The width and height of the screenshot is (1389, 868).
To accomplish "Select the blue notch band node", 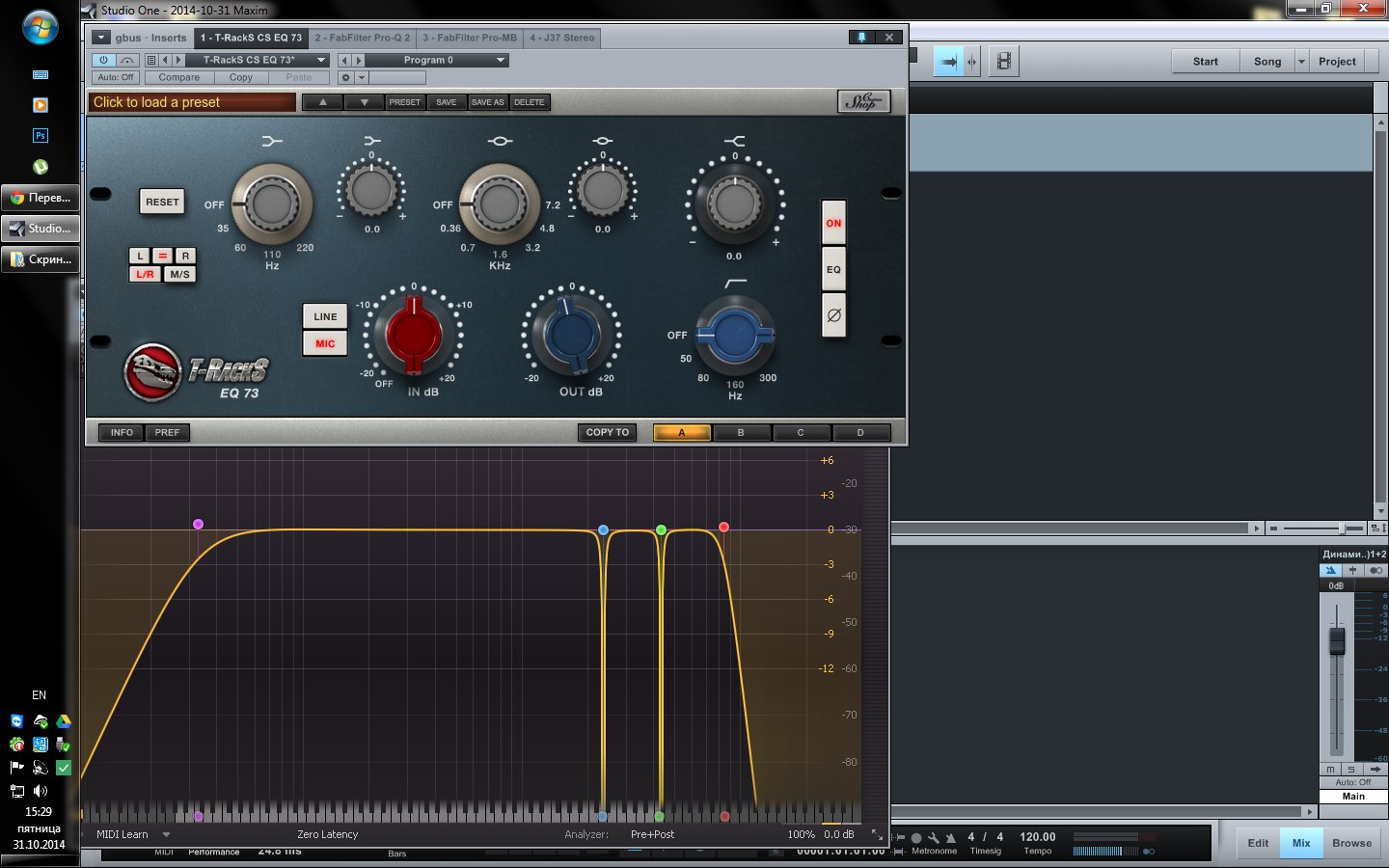I will pos(603,529).
